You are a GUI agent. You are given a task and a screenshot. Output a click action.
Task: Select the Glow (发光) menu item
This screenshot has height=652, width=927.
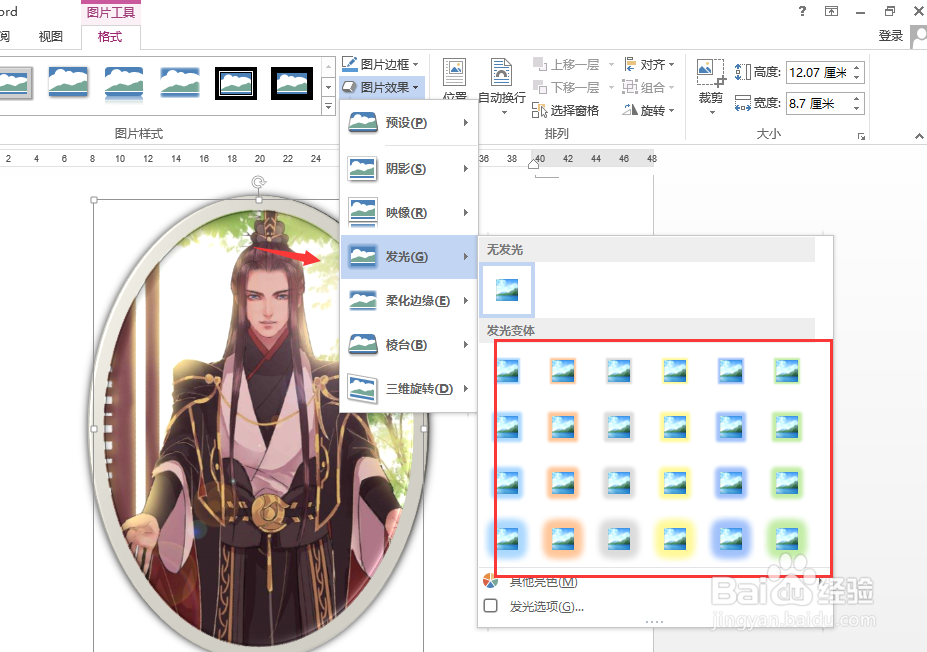click(x=409, y=257)
